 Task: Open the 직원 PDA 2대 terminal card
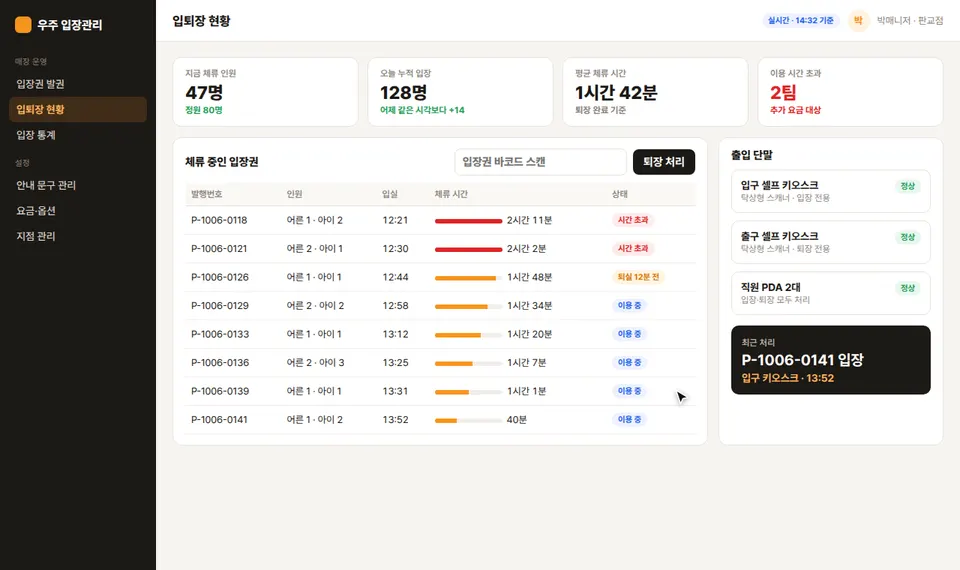[831, 293]
